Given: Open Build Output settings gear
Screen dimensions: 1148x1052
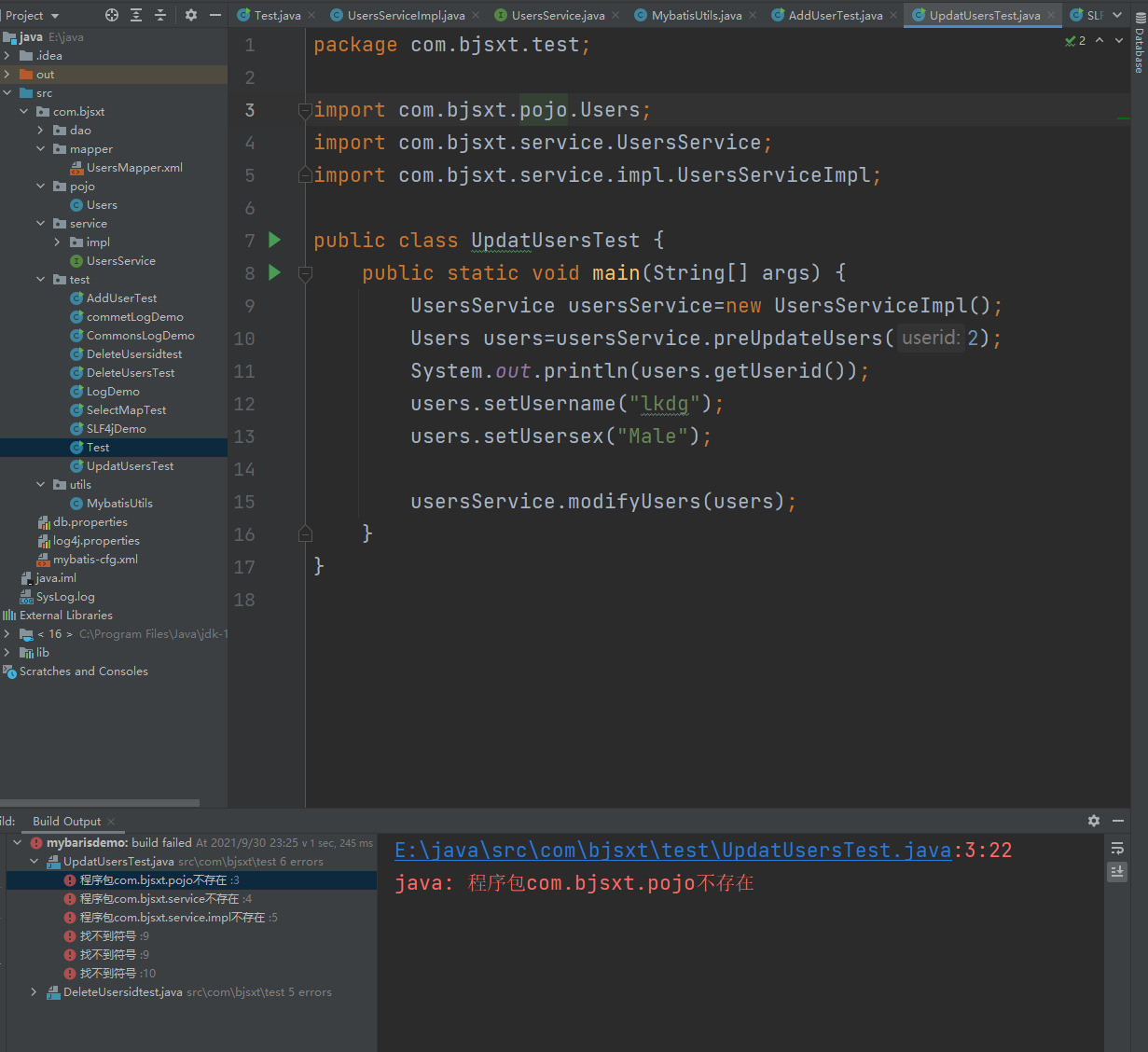Looking at the screenshot, I should 1094,821.
